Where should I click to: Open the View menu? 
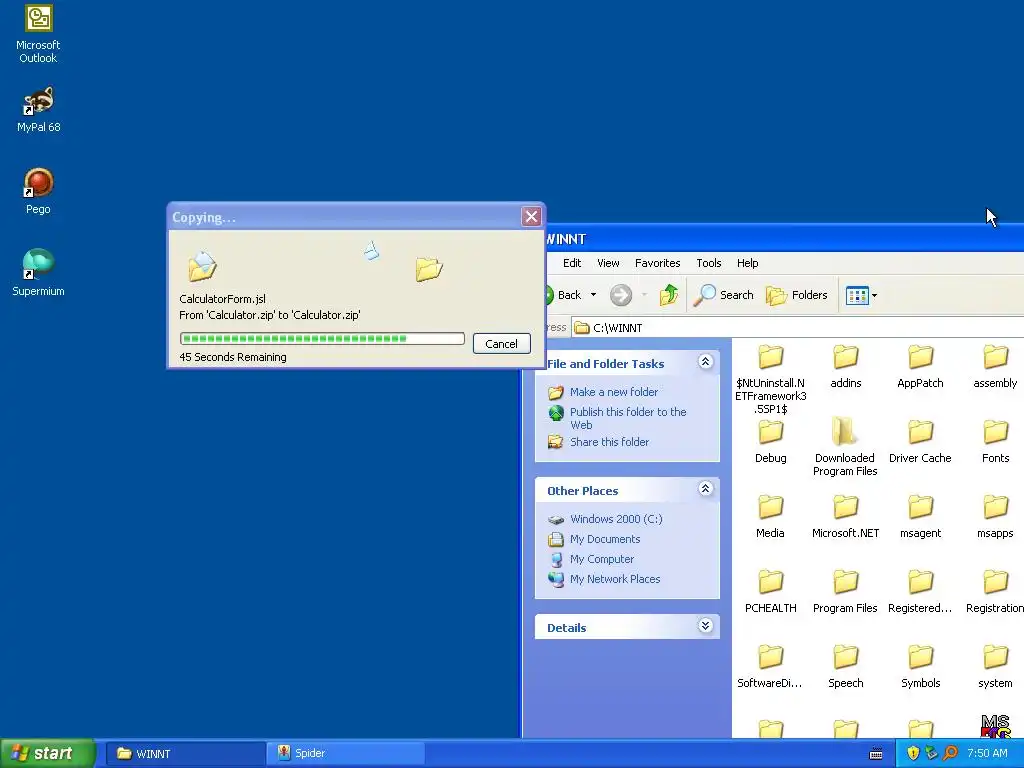point(608,263)
